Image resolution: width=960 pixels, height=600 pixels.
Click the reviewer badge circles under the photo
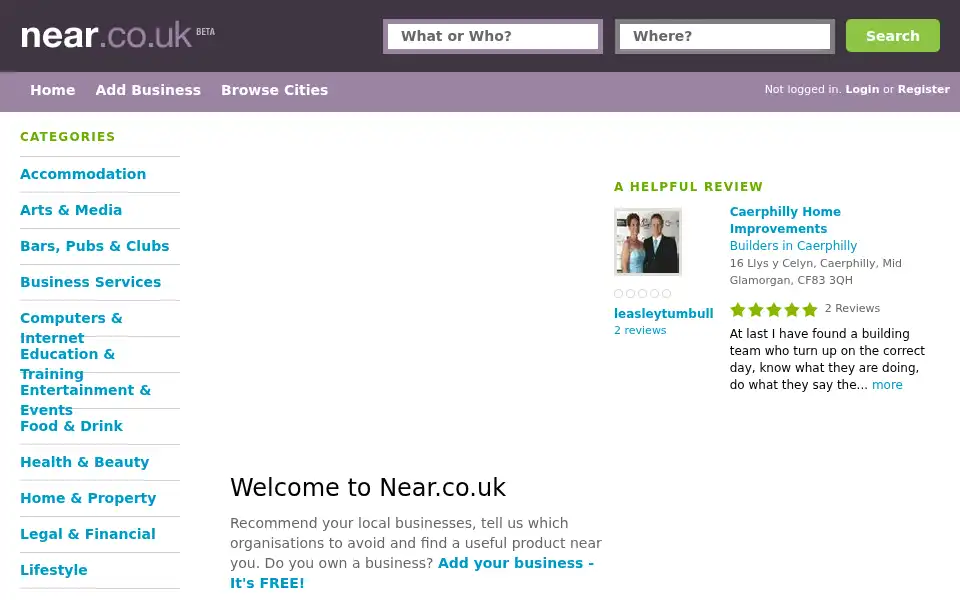(x=642, y=293)
